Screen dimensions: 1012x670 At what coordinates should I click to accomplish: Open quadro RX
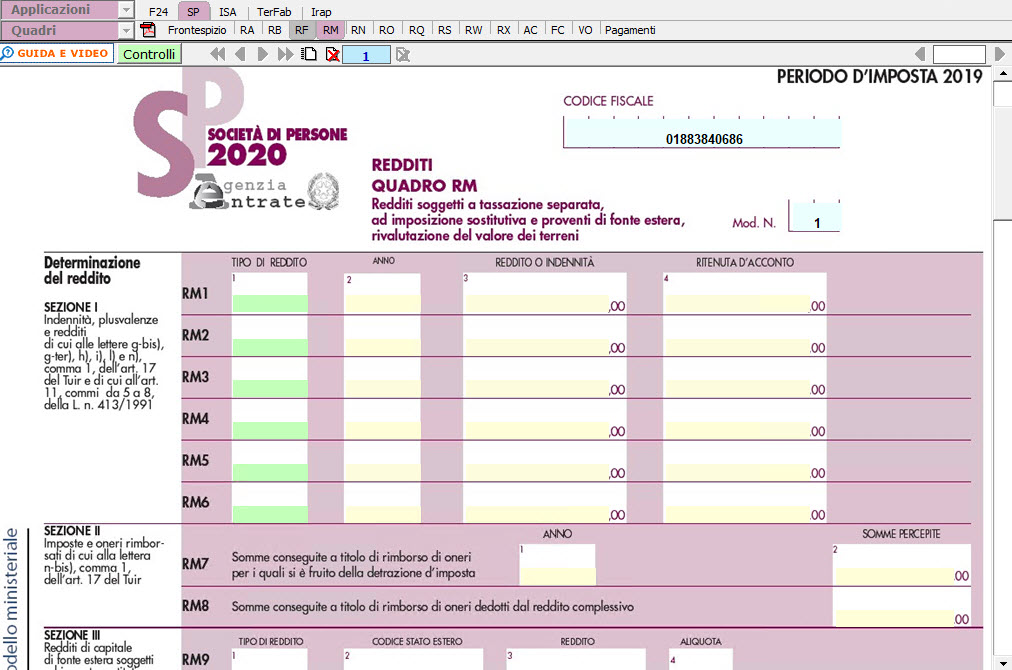(503, 30)
